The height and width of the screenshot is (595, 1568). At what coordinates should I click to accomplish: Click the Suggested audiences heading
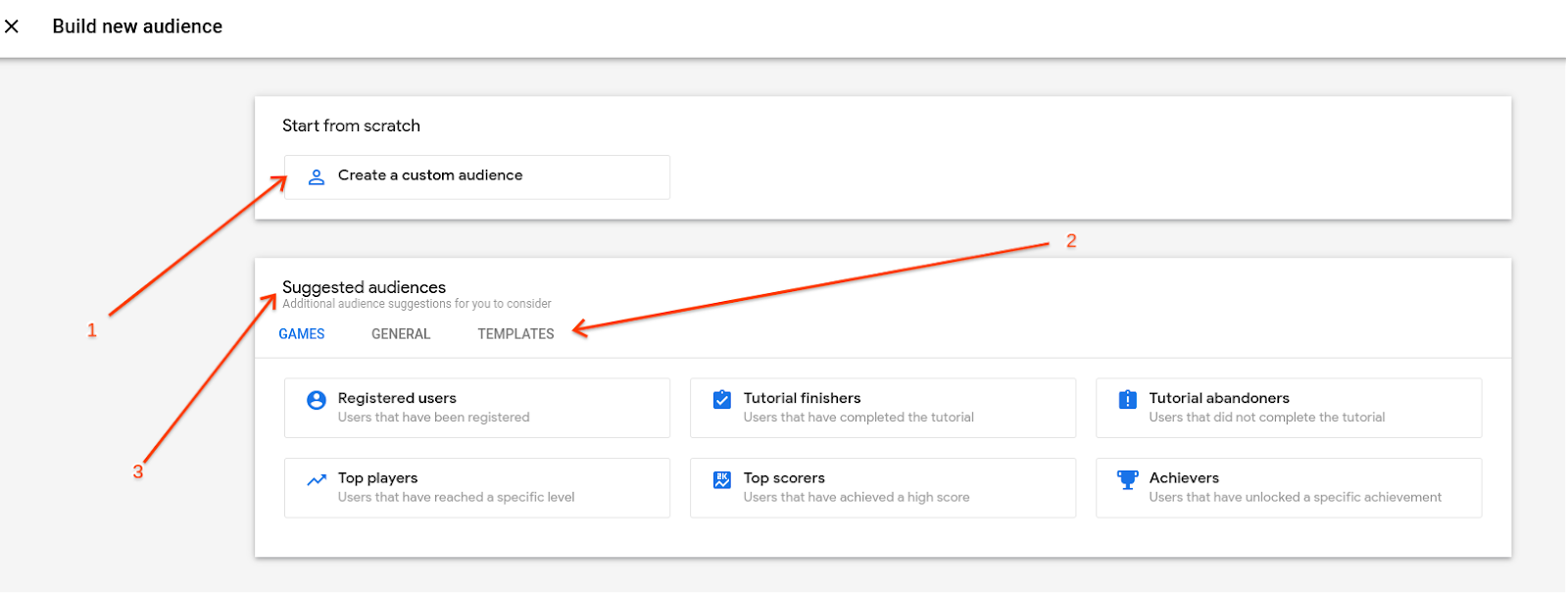click(364, 287)
